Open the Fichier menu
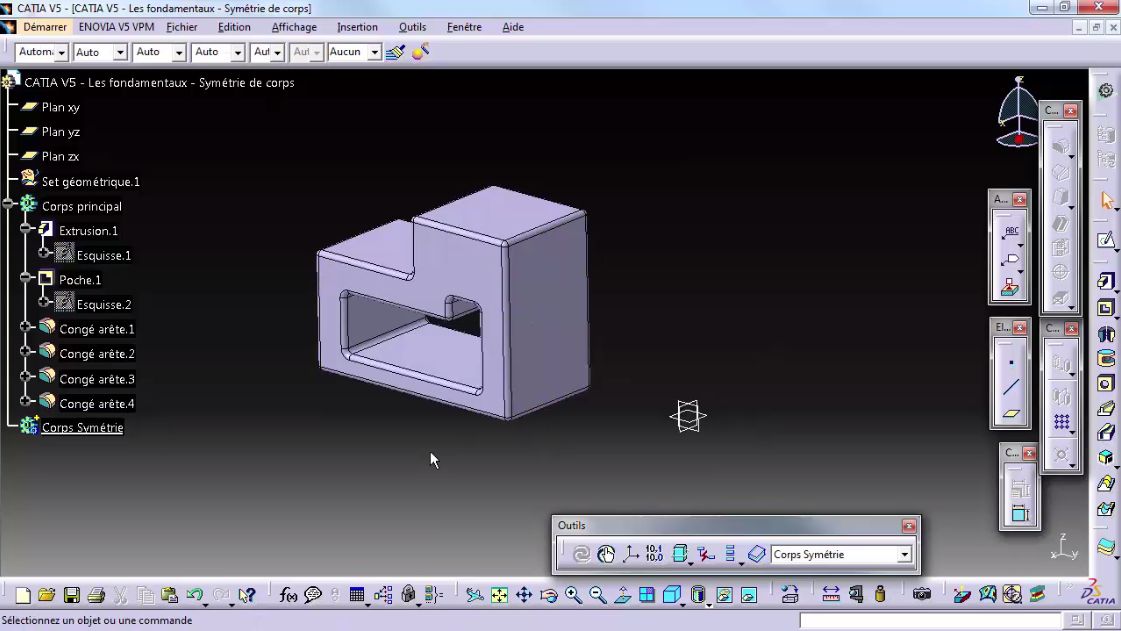Image resolution: width=1121 pixels, height=631 pixels. tap(182, 27)
